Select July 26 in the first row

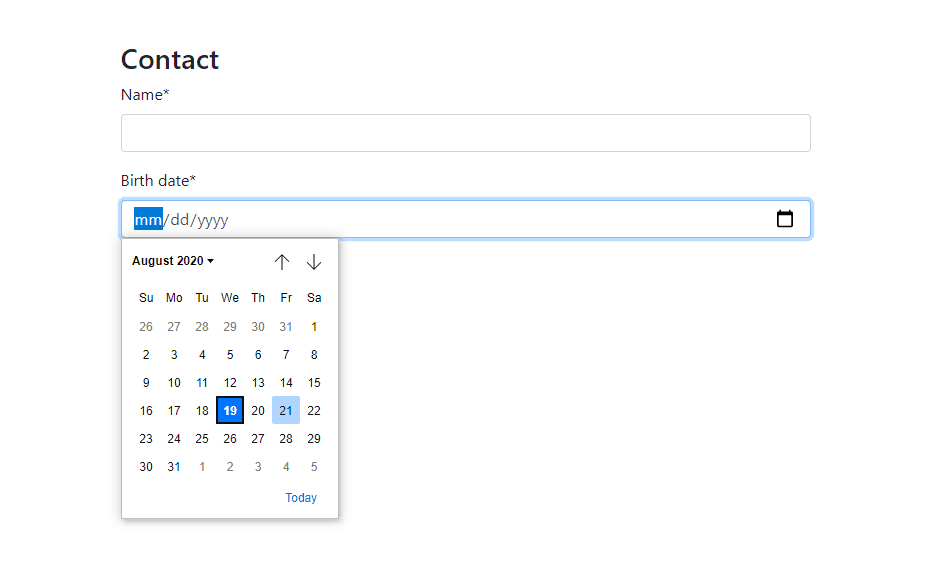(x=146, y=327)
